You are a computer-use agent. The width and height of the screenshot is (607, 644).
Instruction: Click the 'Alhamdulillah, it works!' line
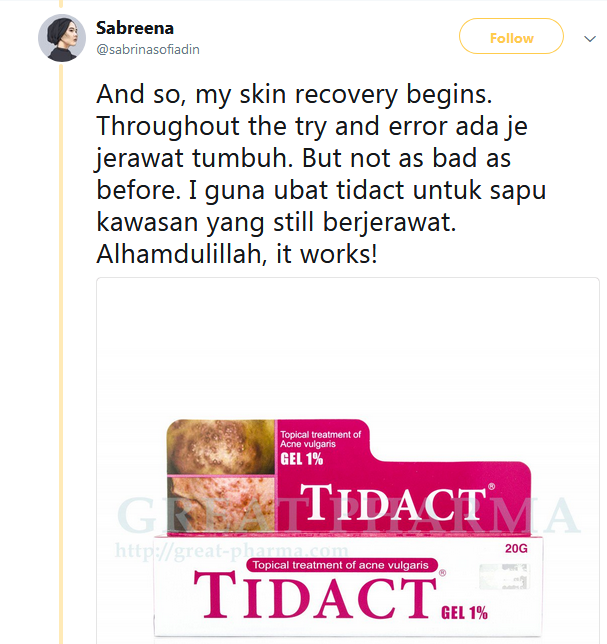(x=237, y=254)
